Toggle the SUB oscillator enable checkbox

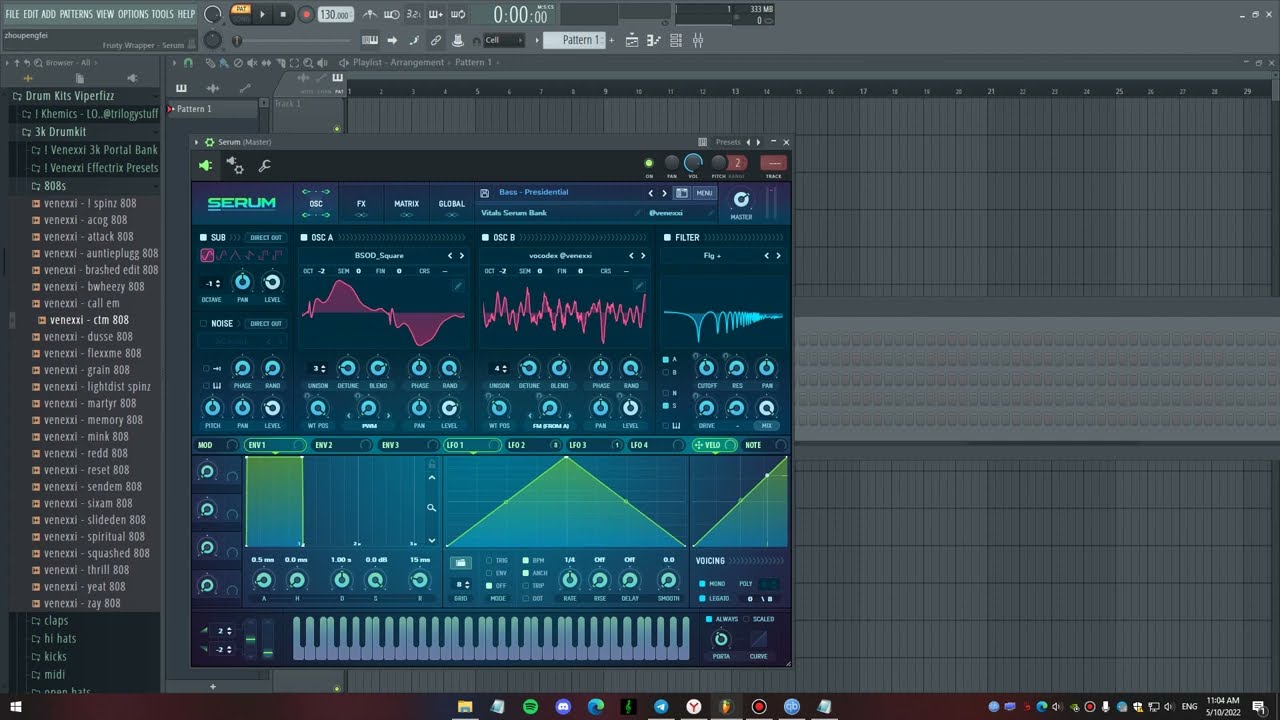204,238
